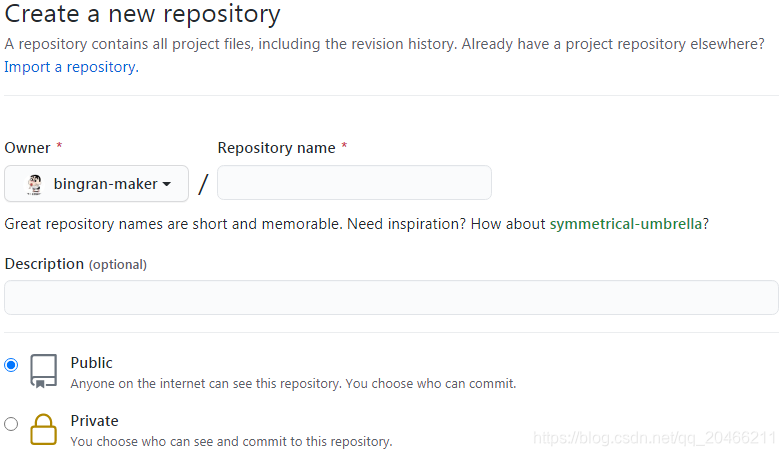Screen dimensions: 784x456
Task: Click the Description text field
Action: [392, 298]
